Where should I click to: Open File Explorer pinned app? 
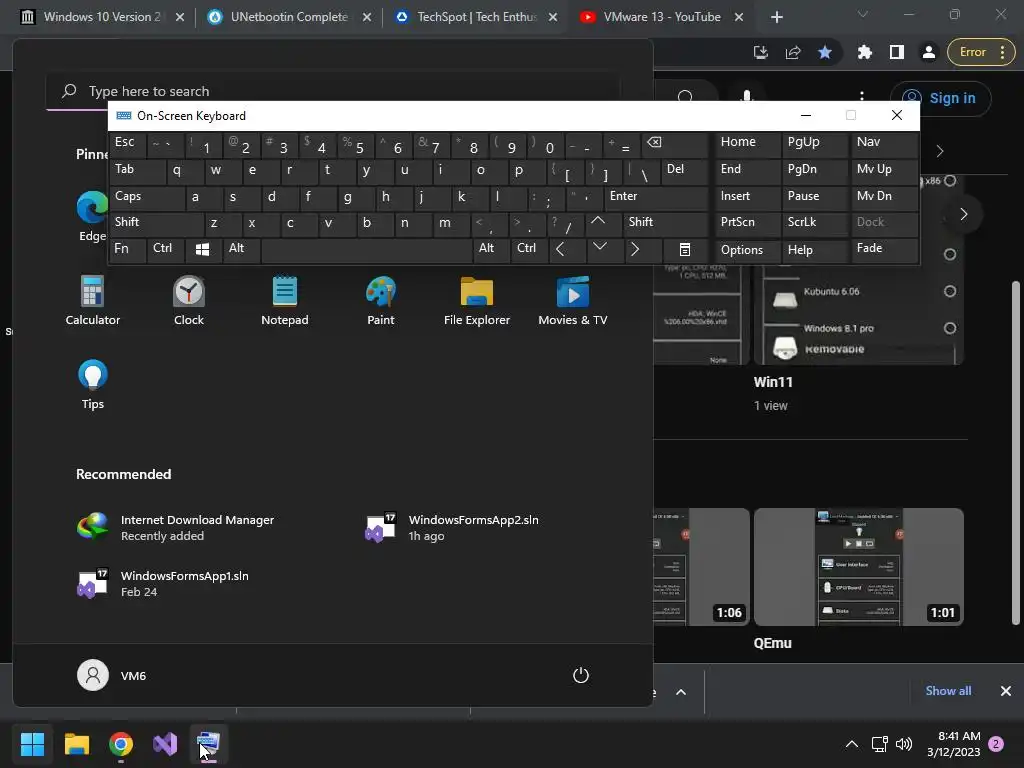point(477,301)
